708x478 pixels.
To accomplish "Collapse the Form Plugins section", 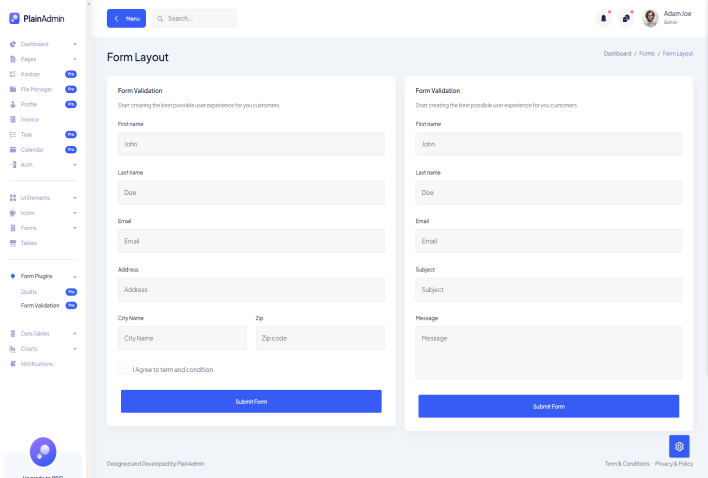I will coord(75,276).
